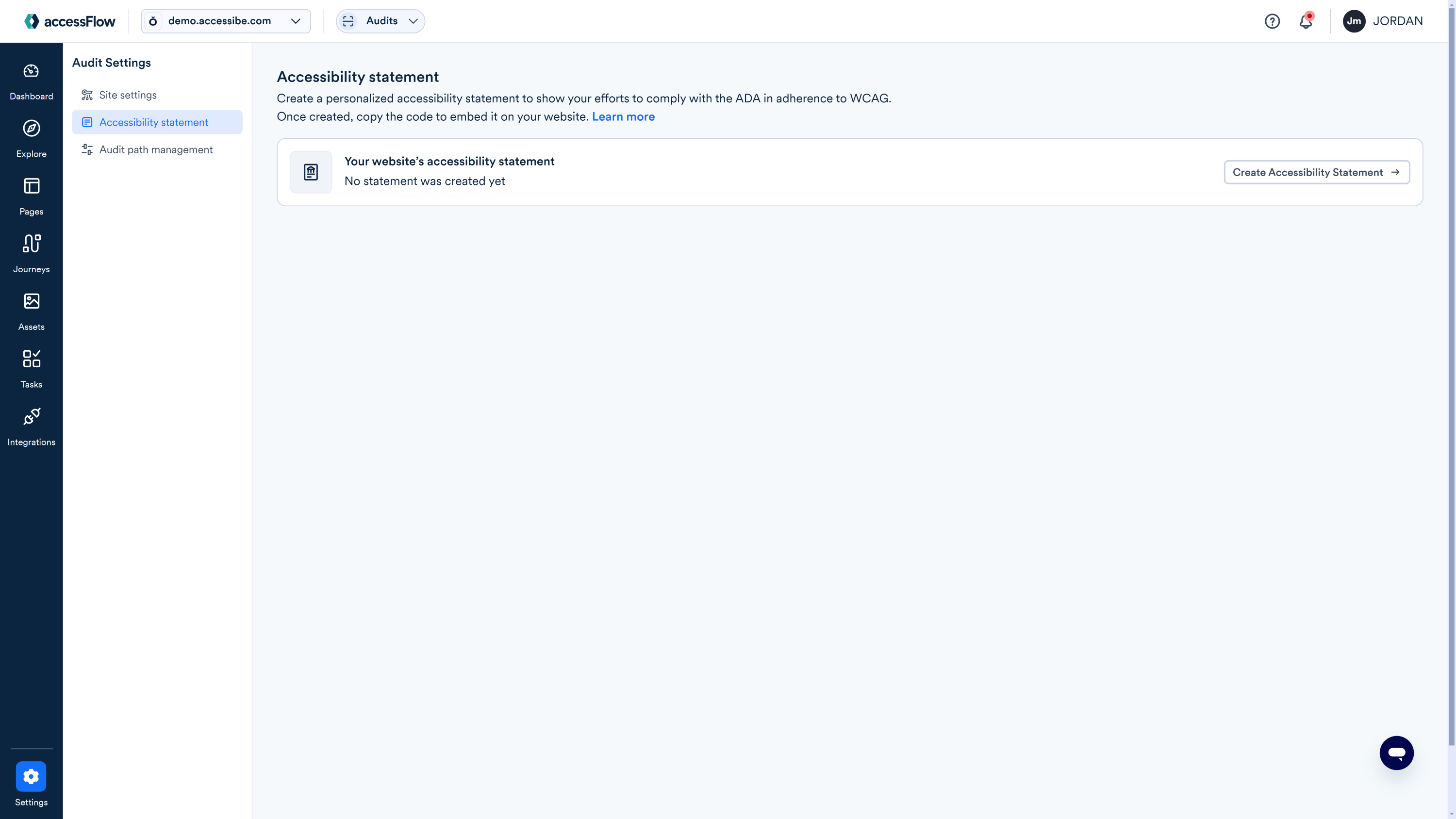Expand the demo.accessibe.com site selector

[x=225, y=21]
